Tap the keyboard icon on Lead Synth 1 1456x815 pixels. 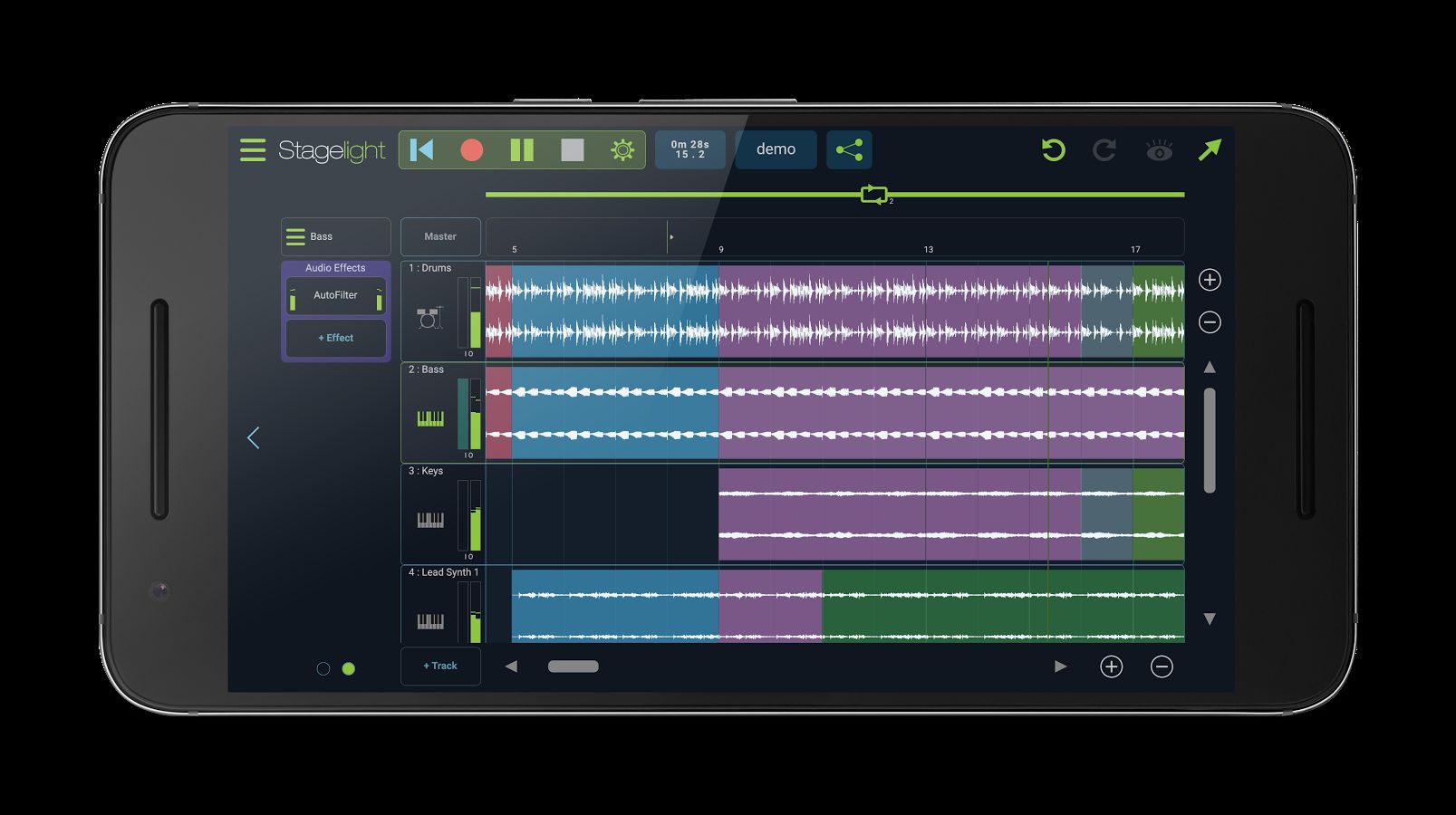coord(430,621)
